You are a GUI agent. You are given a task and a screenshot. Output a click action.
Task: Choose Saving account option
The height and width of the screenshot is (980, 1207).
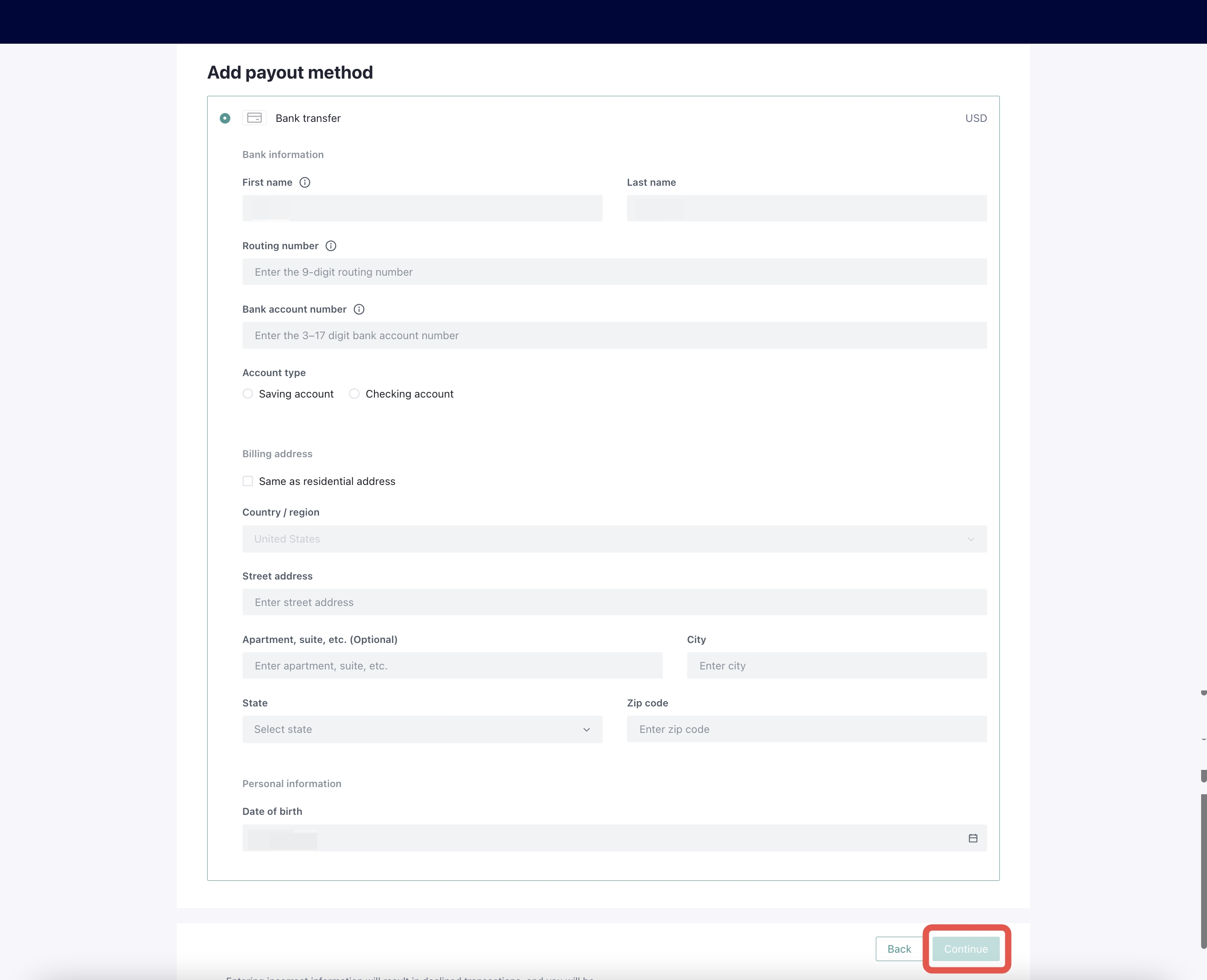point(248,393)
